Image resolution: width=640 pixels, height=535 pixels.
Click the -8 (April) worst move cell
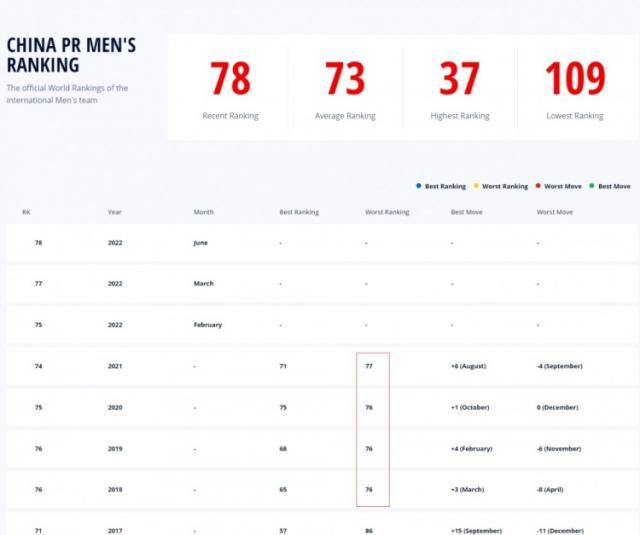coord(555,489)
